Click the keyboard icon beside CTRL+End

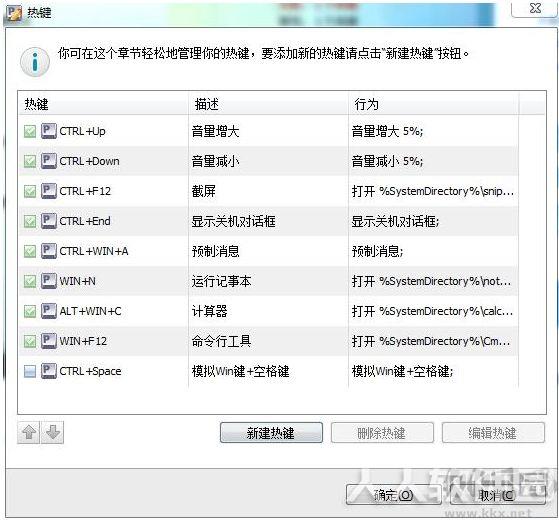pos(49,221)
